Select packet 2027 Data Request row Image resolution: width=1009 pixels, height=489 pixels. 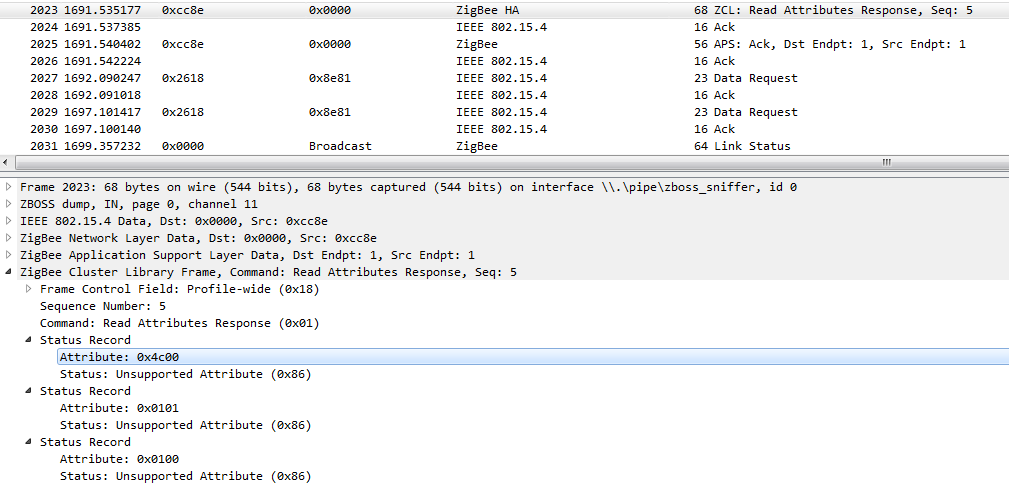click(x=504, y=78)
